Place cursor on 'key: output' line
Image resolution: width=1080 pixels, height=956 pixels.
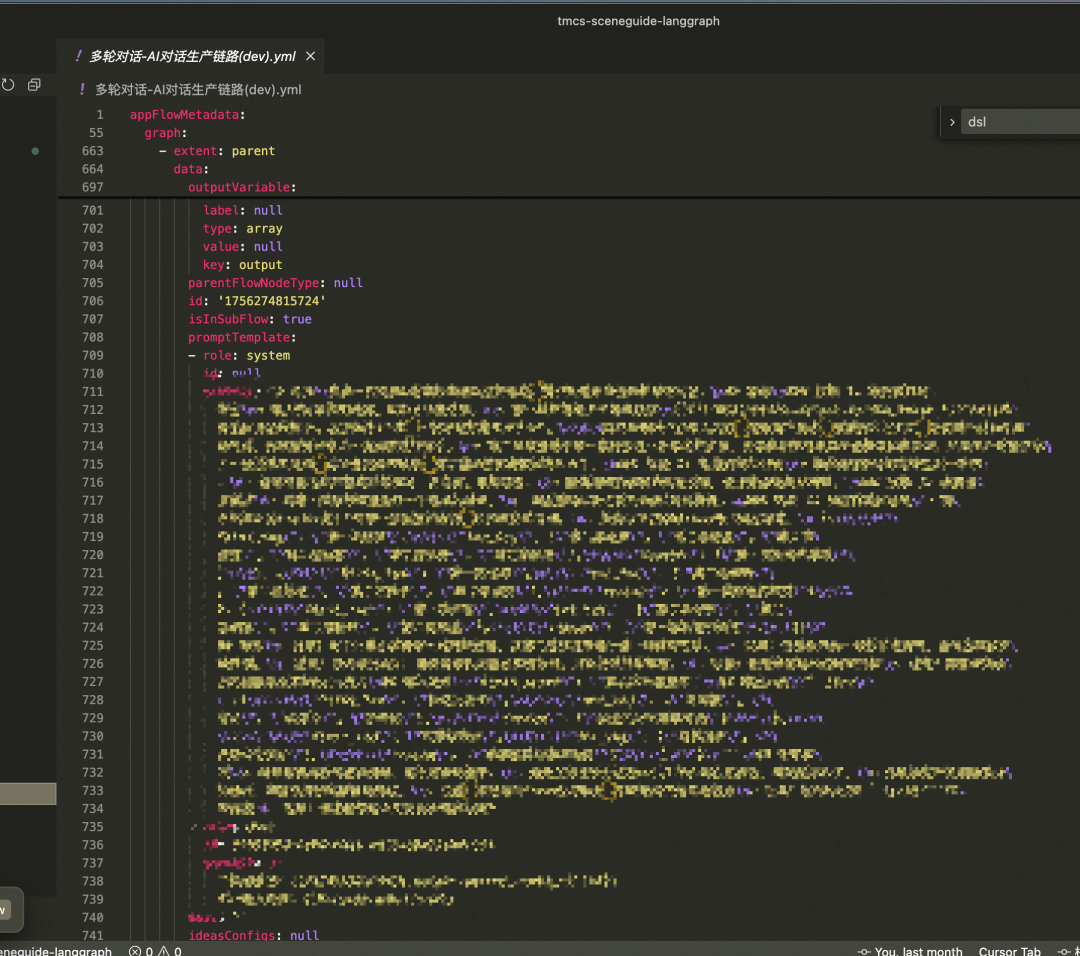tap(242, 264)
